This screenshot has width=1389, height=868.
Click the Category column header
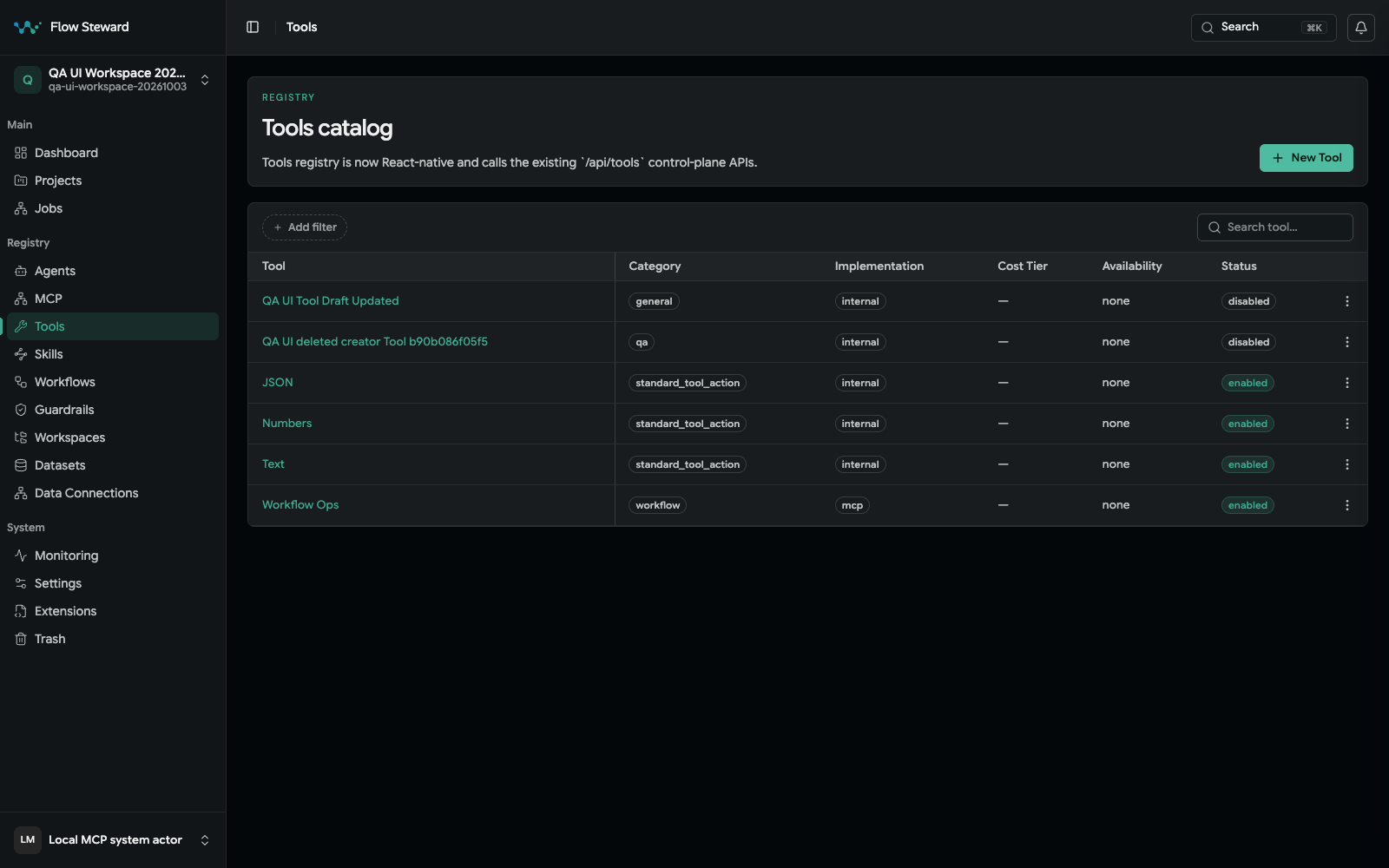tap(655, 266)
